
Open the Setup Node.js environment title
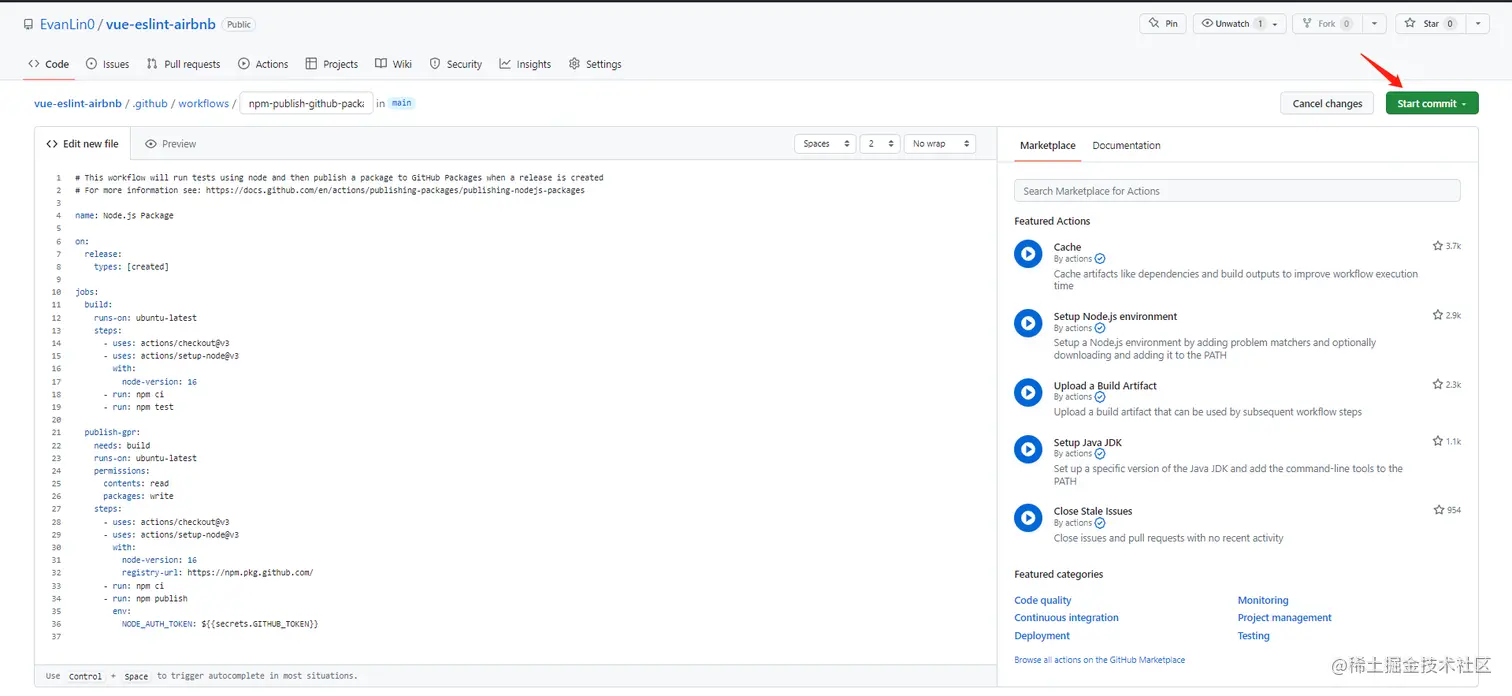coord(1115,316)
